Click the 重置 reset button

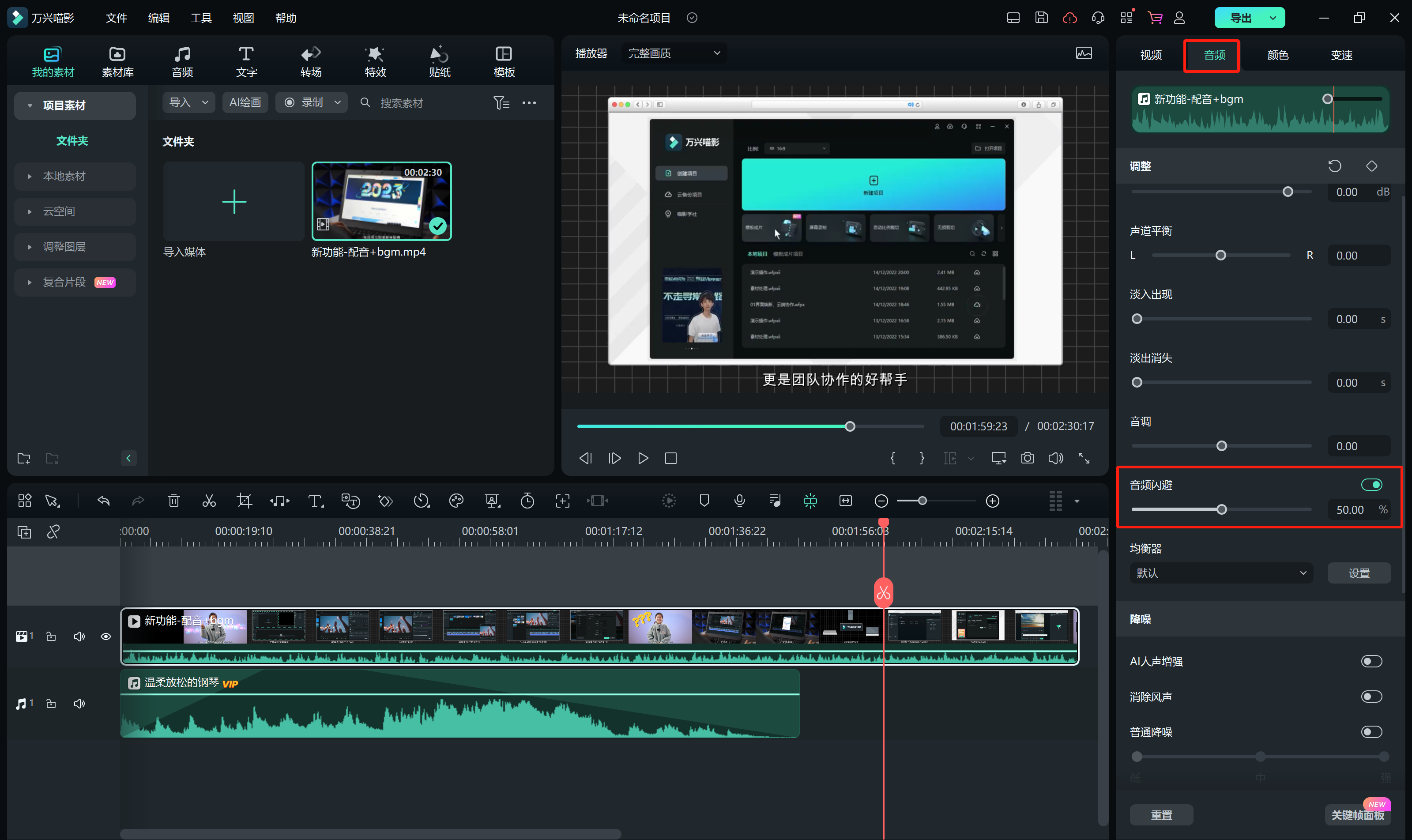1161,814
